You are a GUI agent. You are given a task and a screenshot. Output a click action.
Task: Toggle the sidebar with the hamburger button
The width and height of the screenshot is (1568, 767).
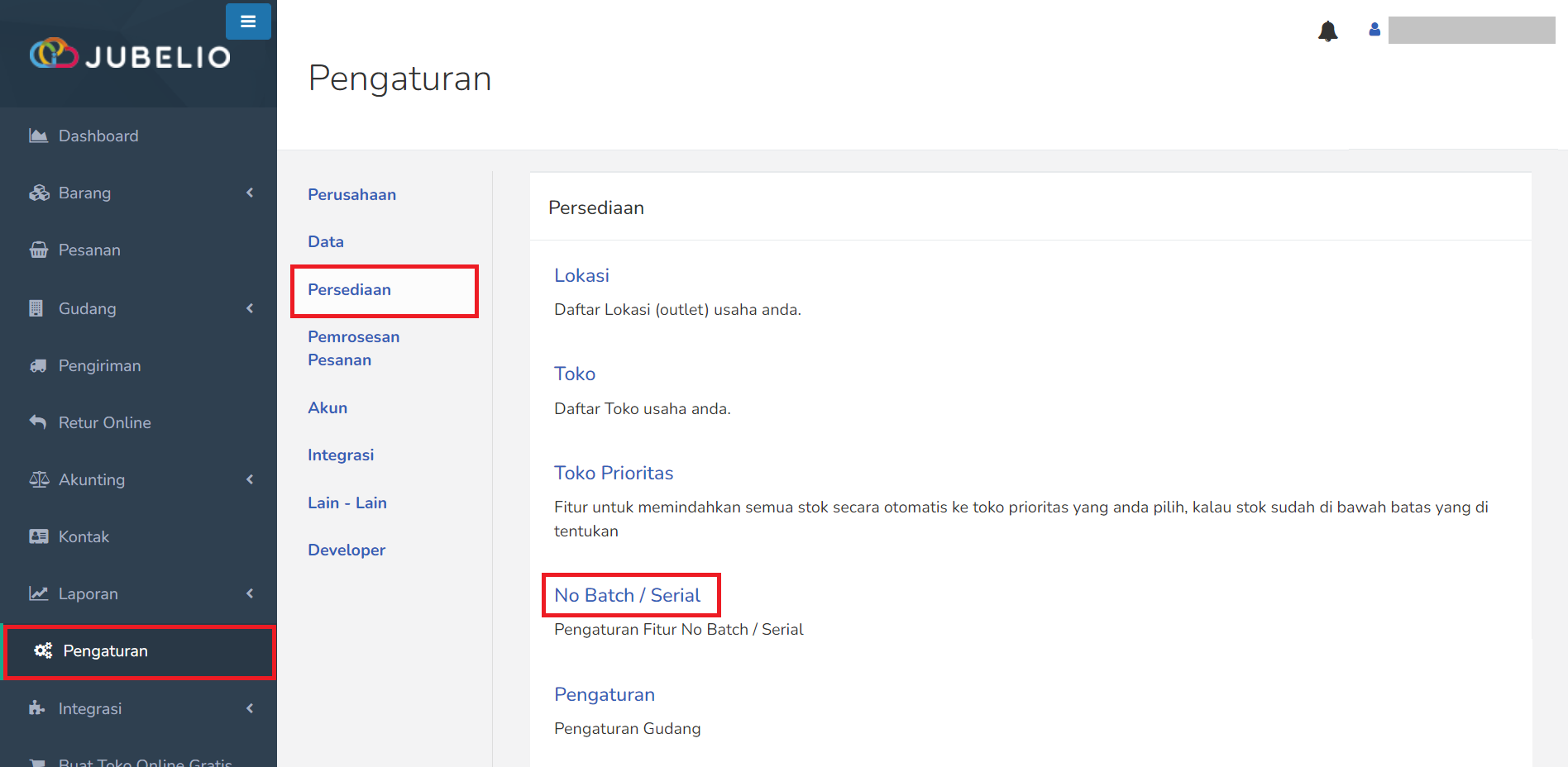[x=248, y=21]
